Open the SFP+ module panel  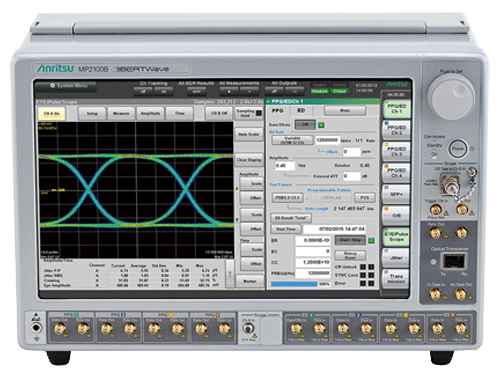(x=396, y=194)
